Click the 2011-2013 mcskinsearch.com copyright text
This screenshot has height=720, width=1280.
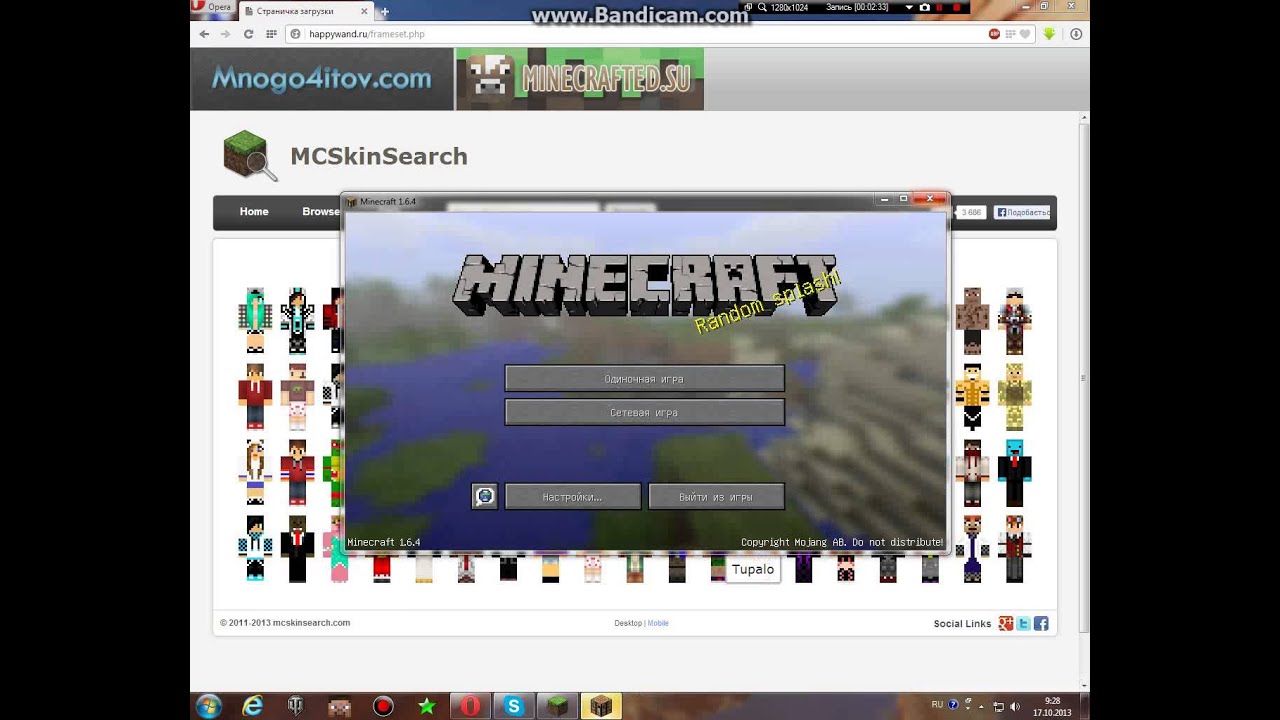285,623
